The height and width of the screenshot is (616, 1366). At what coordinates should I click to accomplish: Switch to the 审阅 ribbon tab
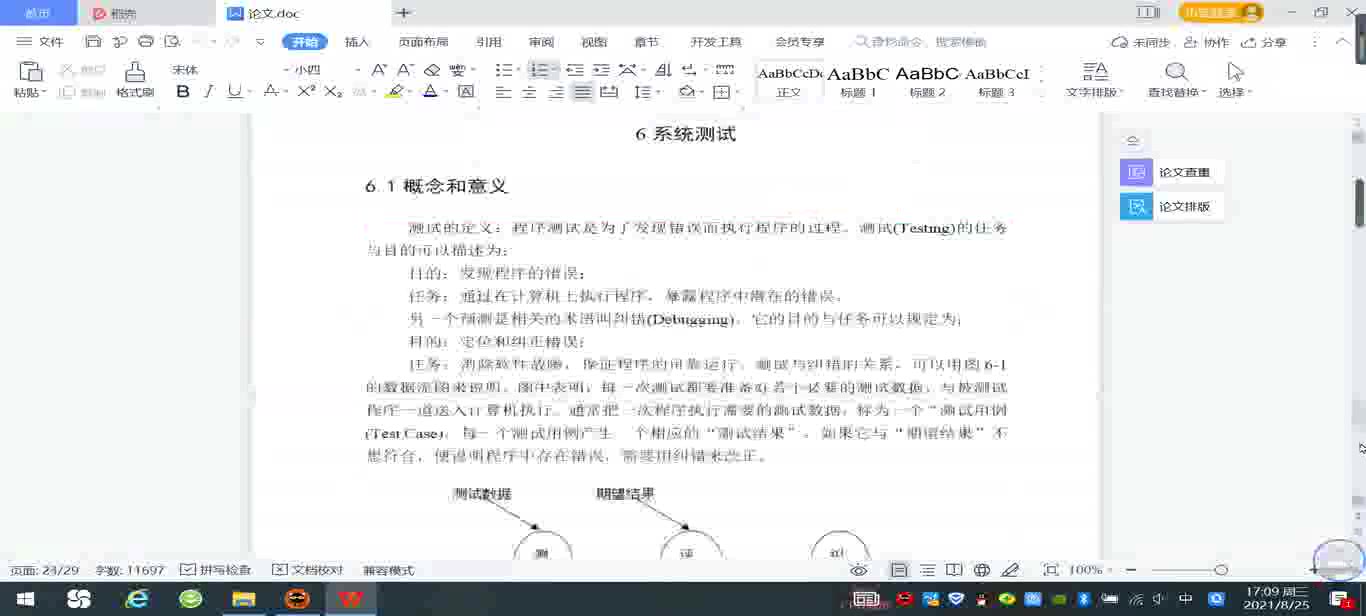[x=541, y=42]
